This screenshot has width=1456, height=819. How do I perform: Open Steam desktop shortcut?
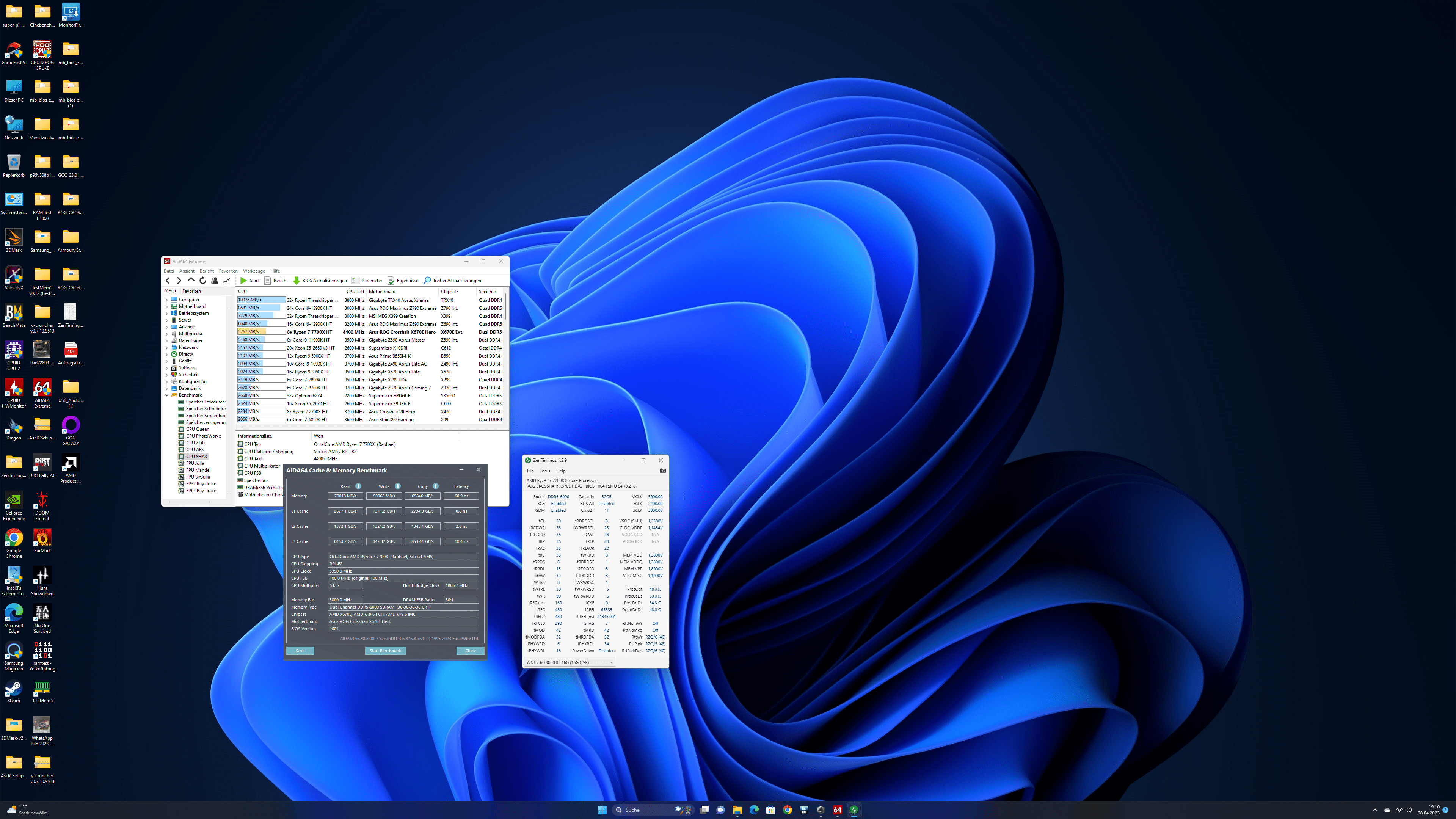(14, 691)
